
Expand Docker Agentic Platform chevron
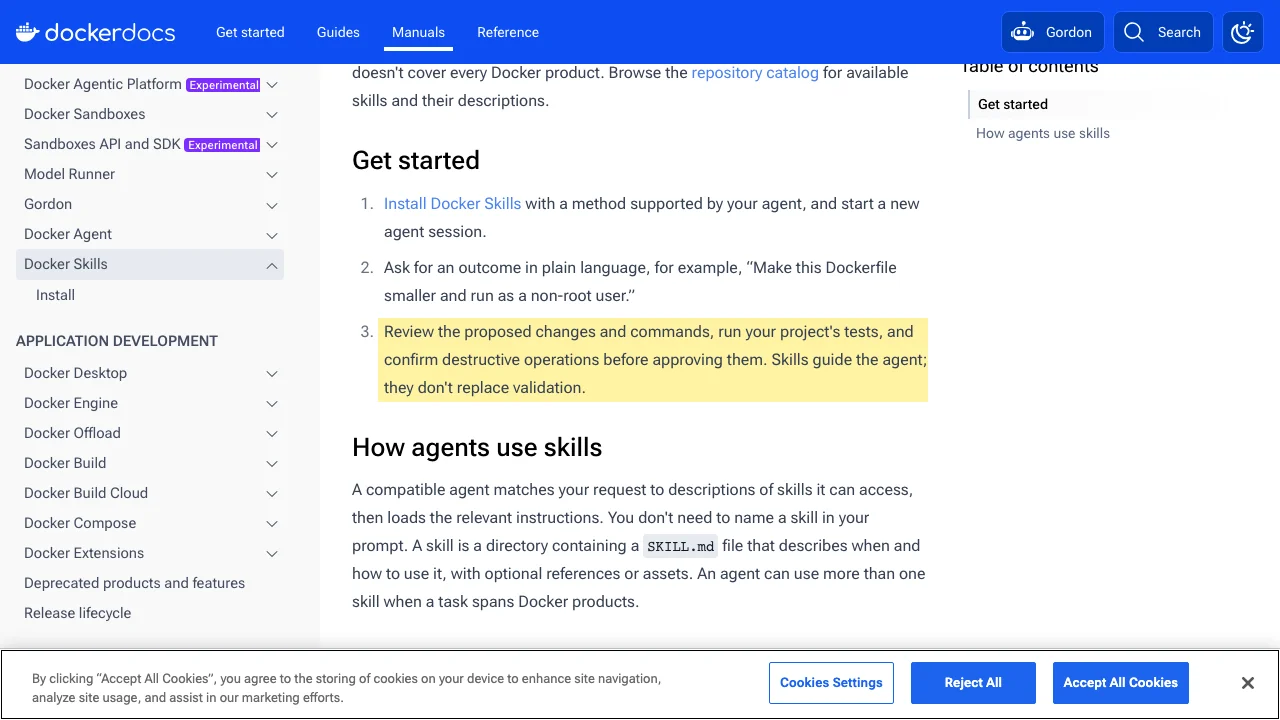point(272,85)
